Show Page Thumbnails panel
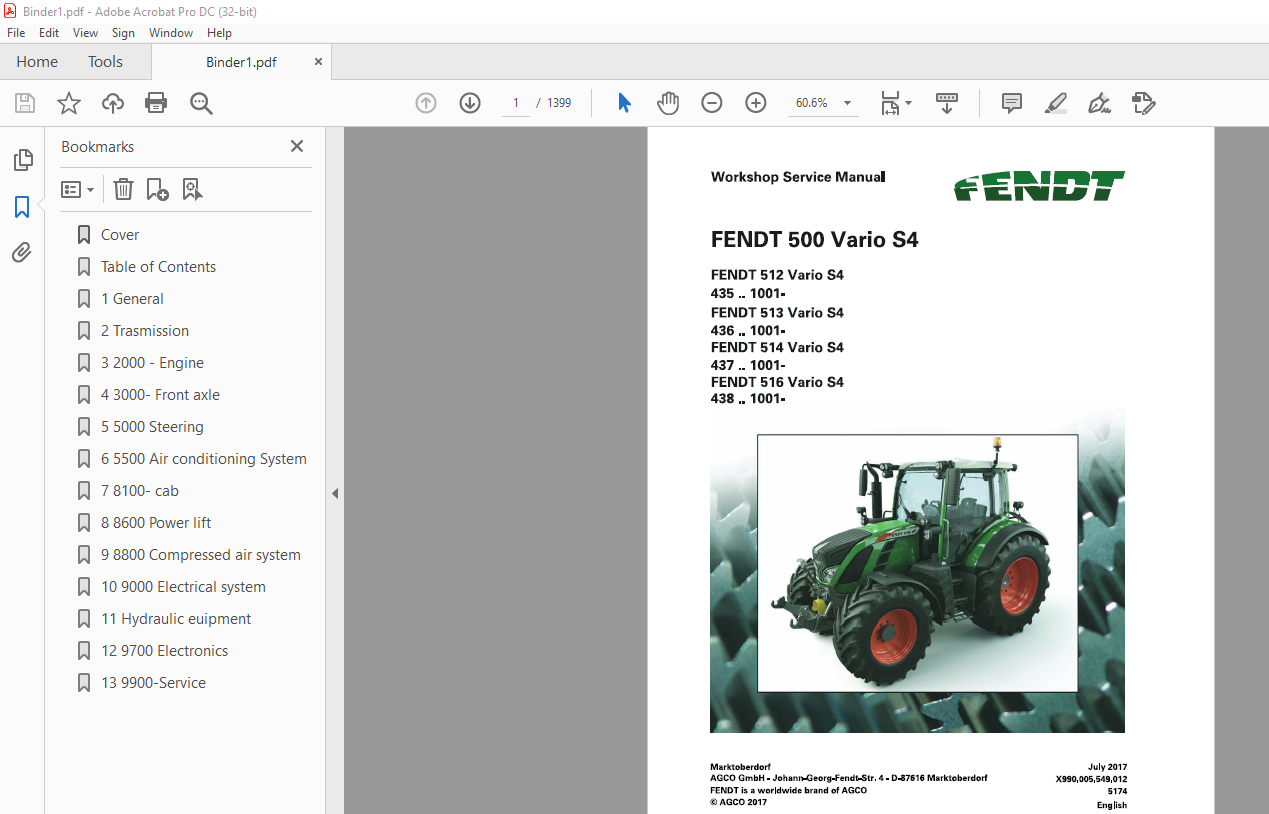Viewport: 1269px width, 814px height. pos(22,160)
